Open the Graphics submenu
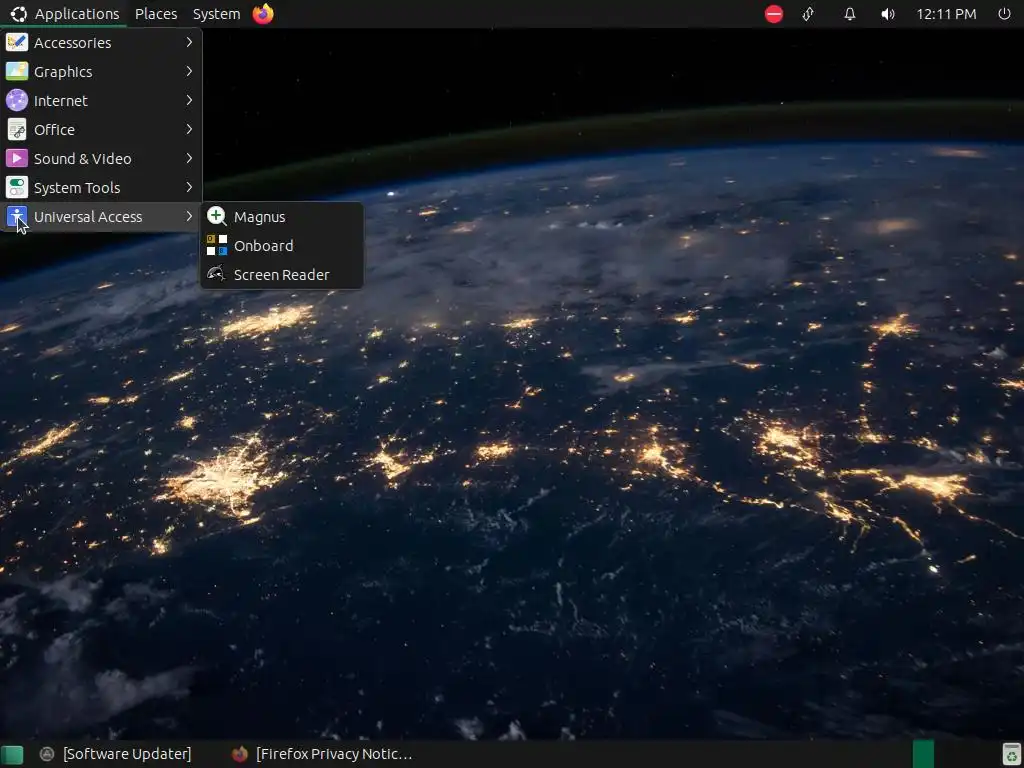The image size is (1024, 768). point(101,71)
